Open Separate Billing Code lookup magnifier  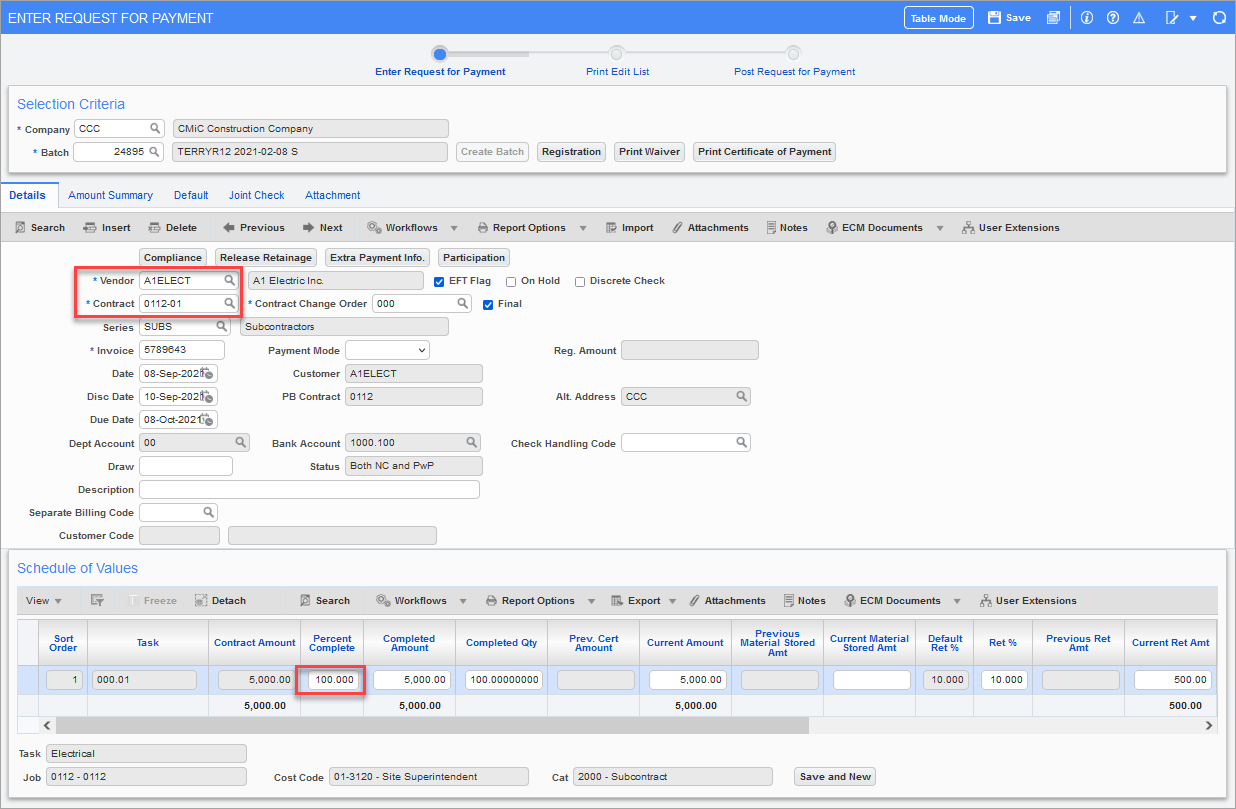[x=209, y=512]
